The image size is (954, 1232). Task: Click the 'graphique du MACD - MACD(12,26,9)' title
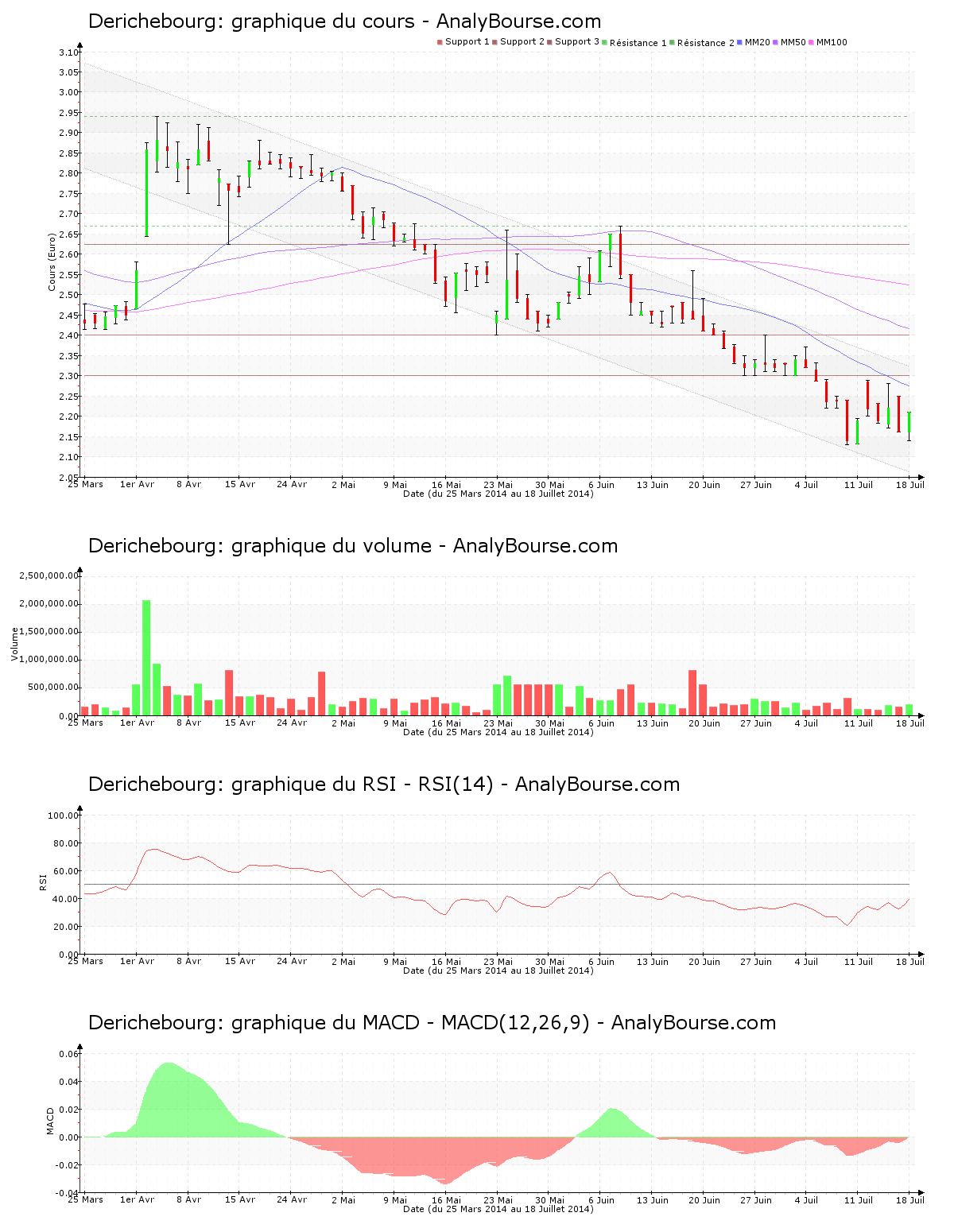point(432,1023)
